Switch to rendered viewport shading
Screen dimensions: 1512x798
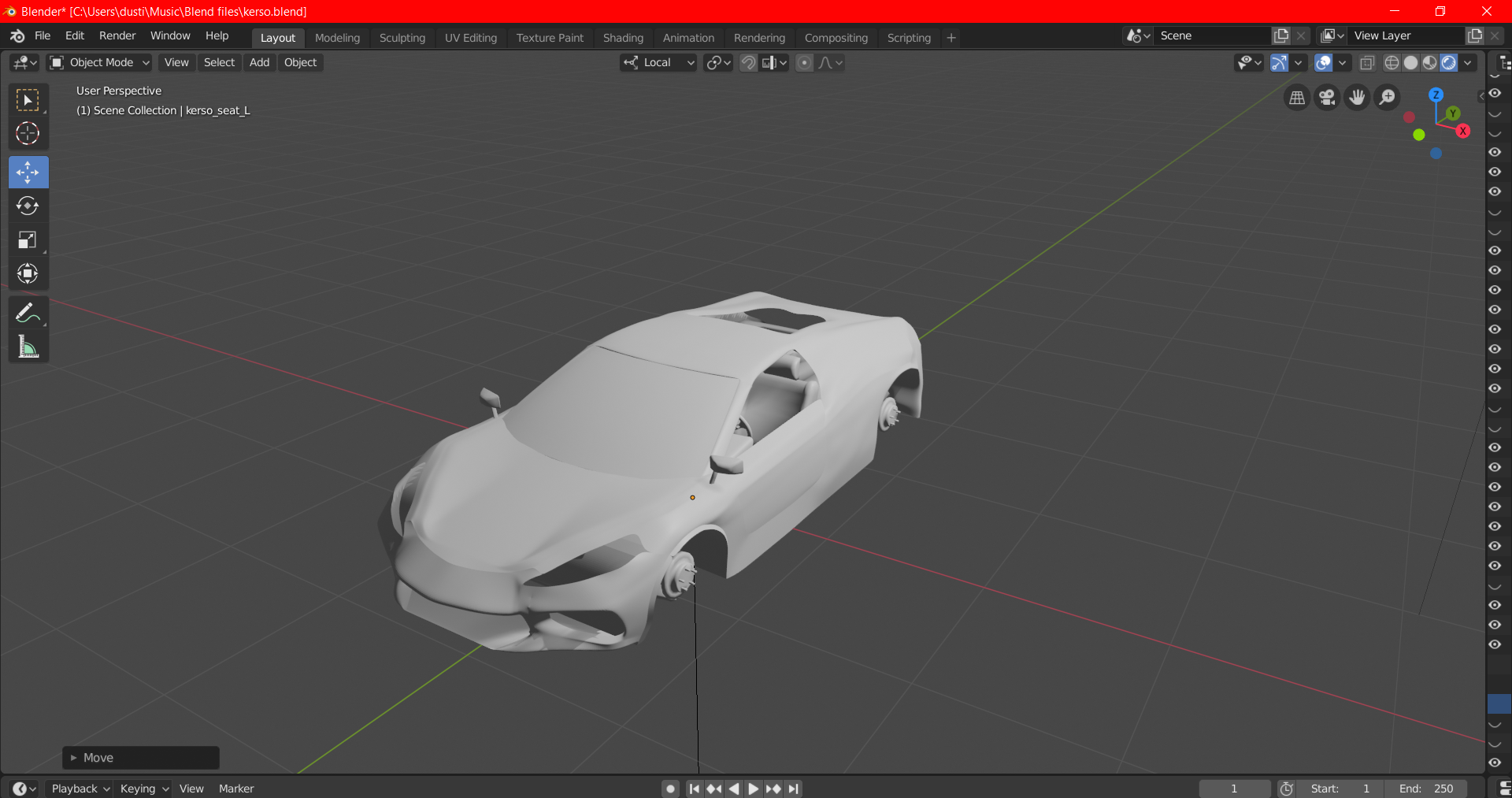pyautogui.click(x=1448, y=63)
